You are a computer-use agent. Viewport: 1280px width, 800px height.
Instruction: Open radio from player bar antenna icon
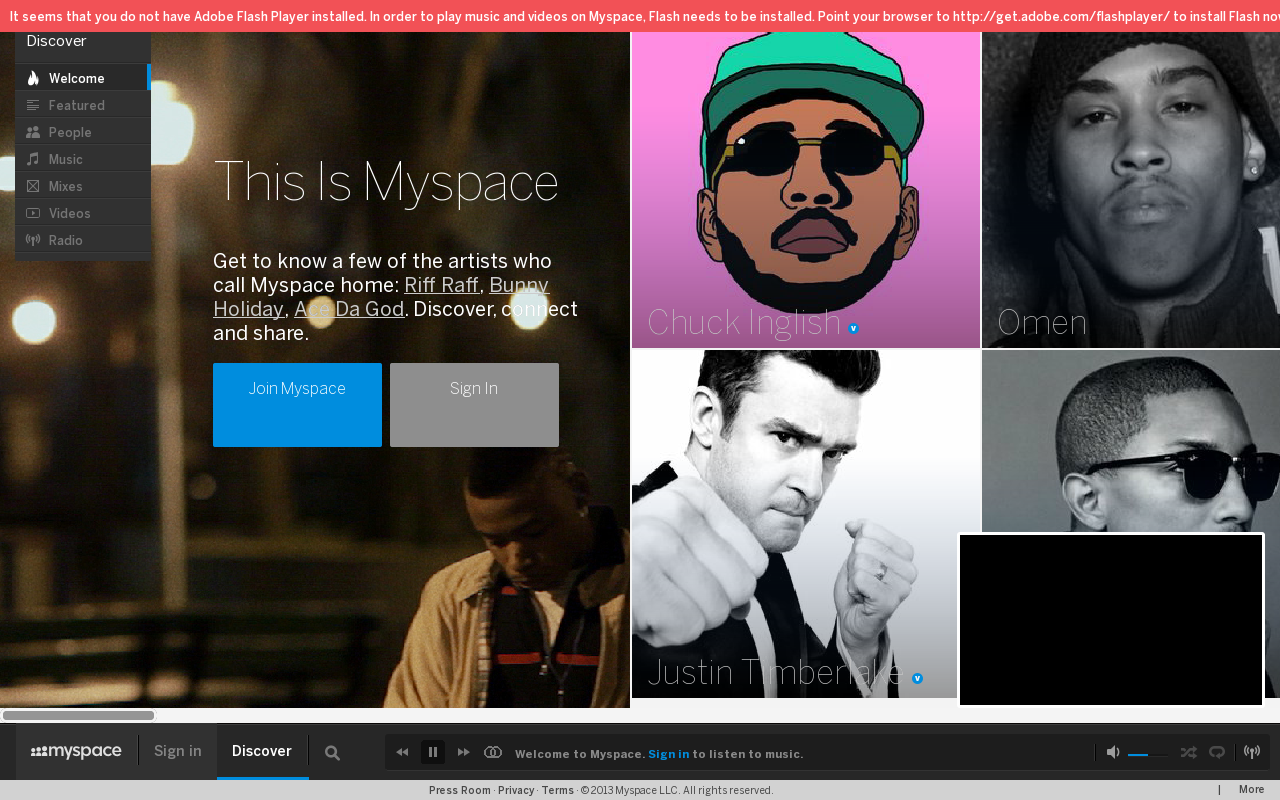coord(1252,752)
